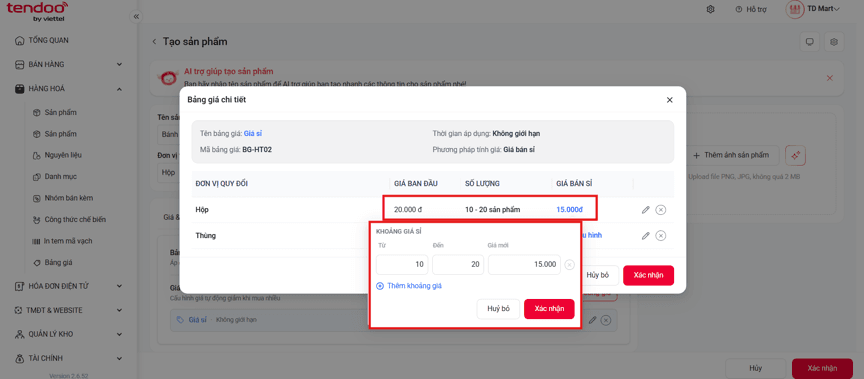864x379 pixels.
Task: Collapse the sidebar with the double-arrow button
Action: point(136,17)
